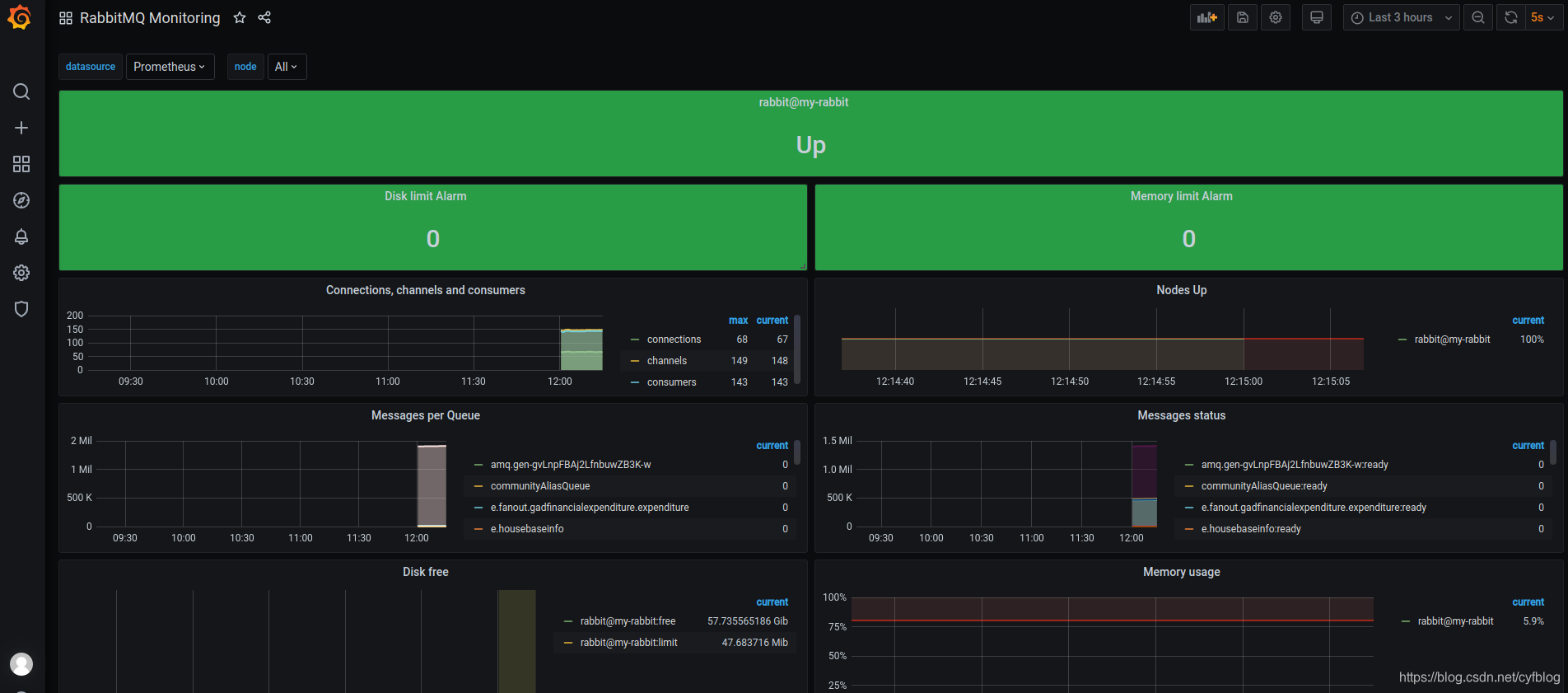This screenshot has height=693, width=1568.
Task: Click the Messages status legend scrollbar
Action: coord(1553,452)
